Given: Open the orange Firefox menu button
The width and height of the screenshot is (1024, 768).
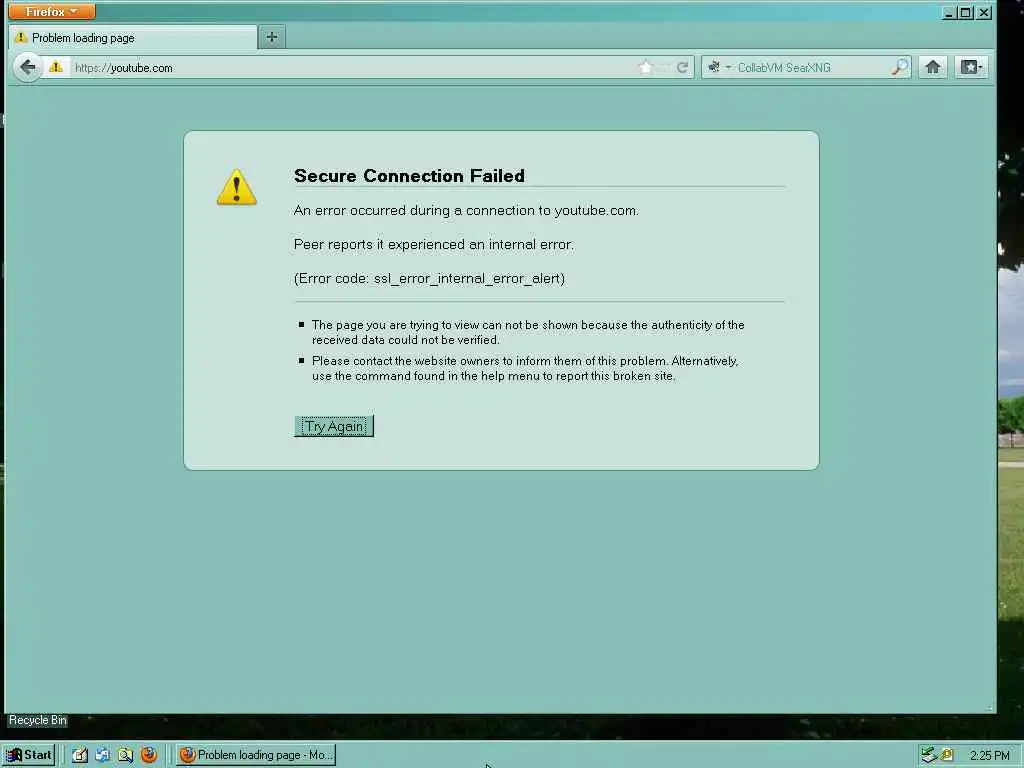Looking at the screenshot, I should tap(52, 12).
